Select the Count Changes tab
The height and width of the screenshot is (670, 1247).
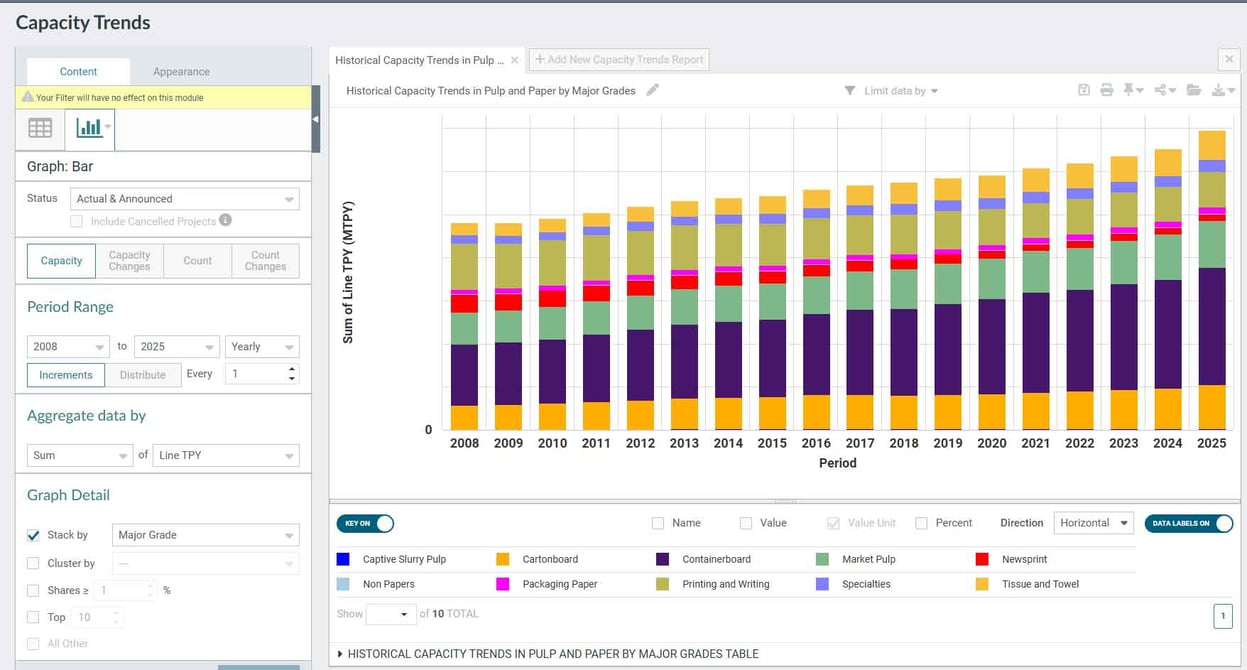click(266, 261)
